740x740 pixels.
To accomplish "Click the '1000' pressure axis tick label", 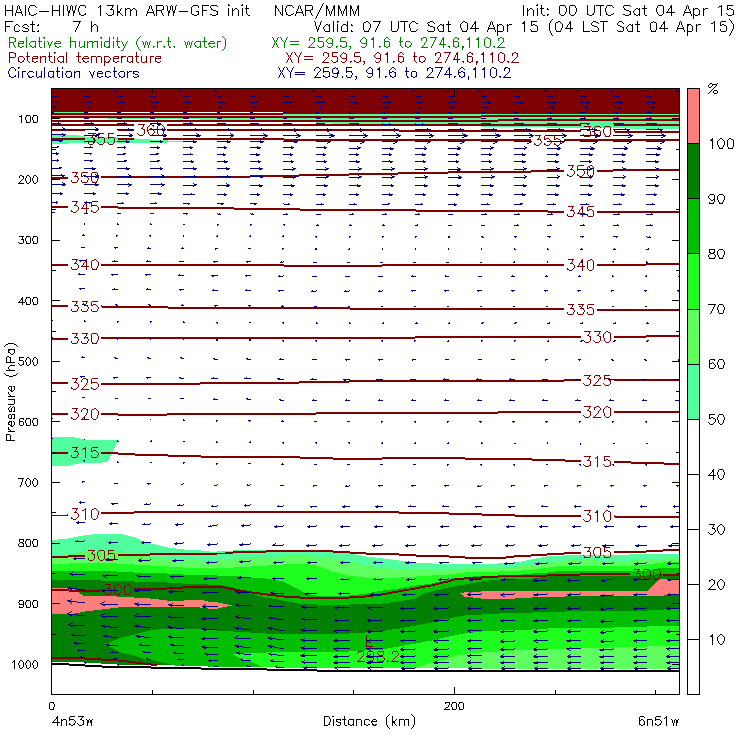I will point(25,664).
